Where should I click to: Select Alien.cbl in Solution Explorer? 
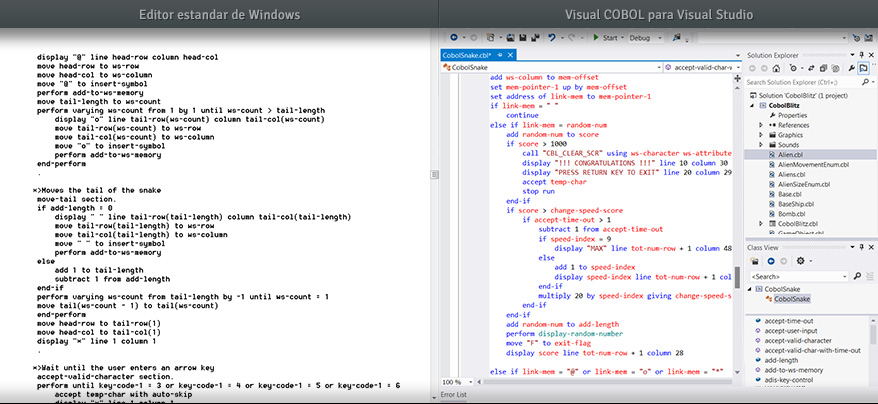point(792,155)
